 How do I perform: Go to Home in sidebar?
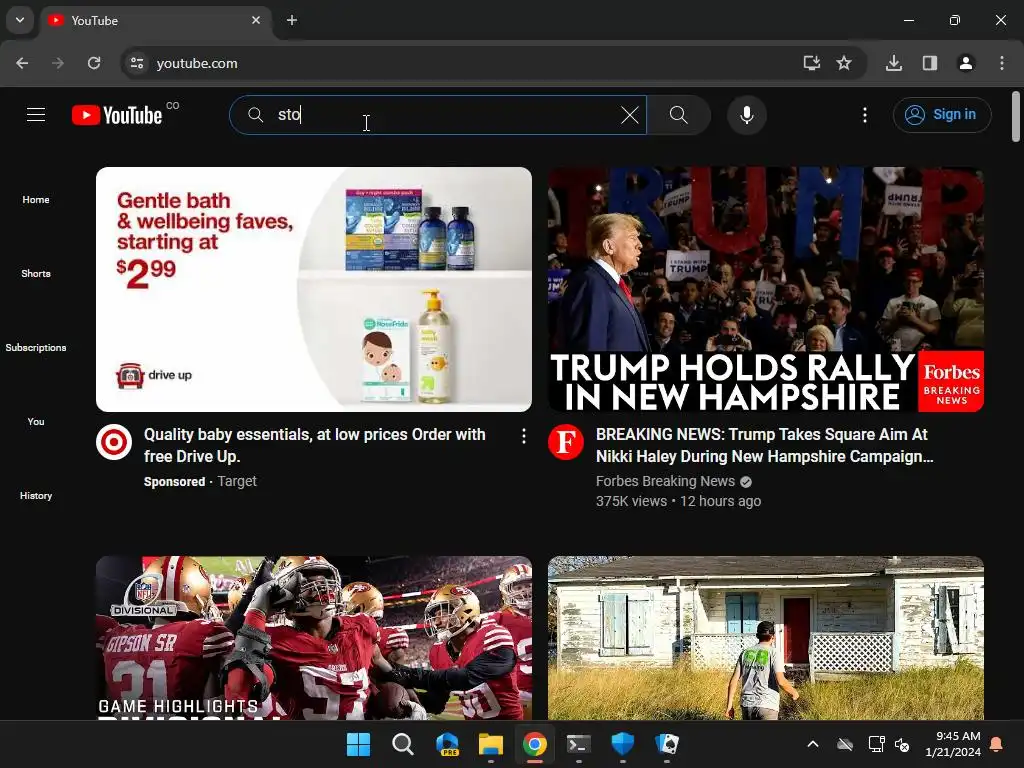tap(36, 200)
